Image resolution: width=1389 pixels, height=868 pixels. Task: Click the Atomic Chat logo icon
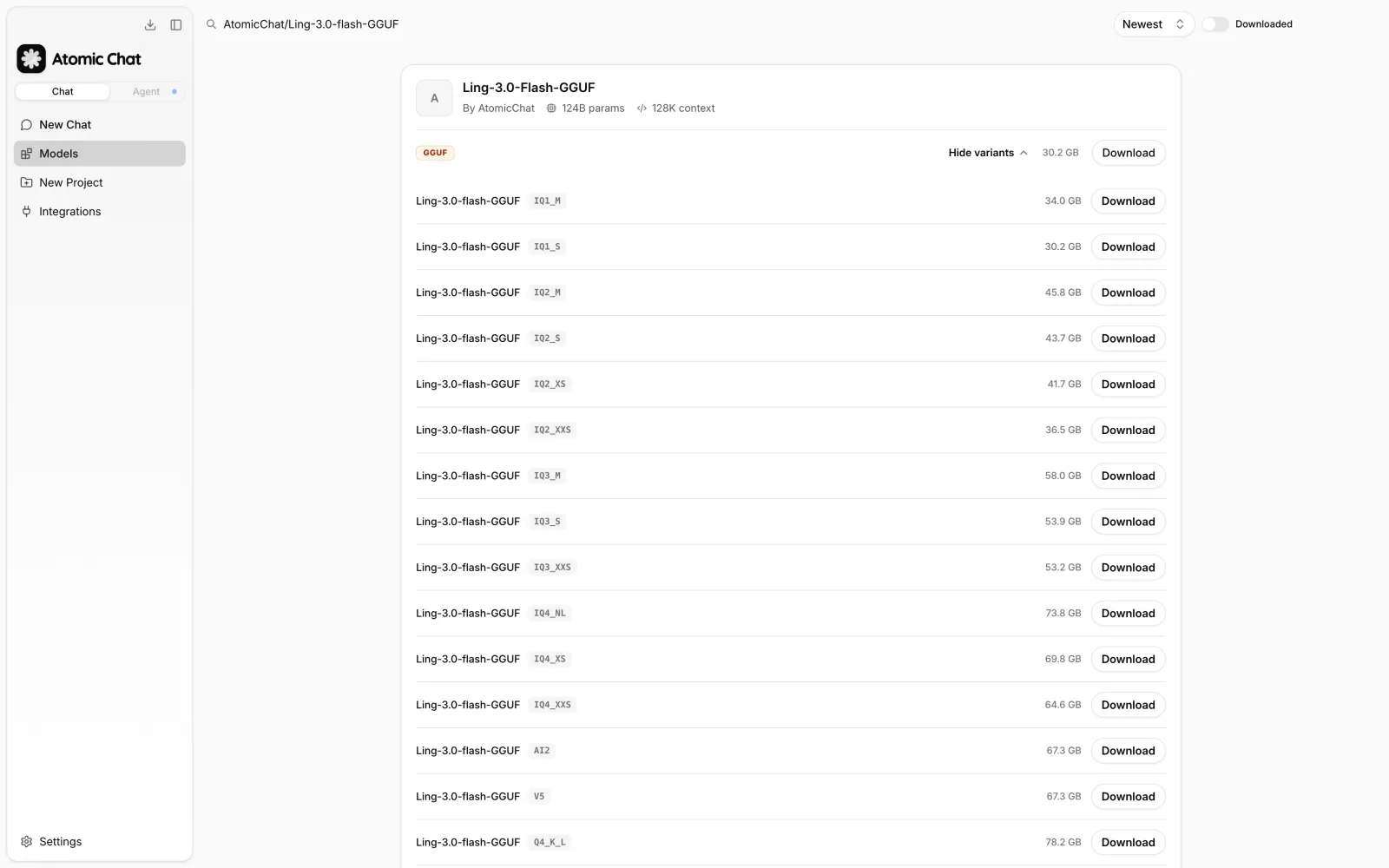coord(31,59)
